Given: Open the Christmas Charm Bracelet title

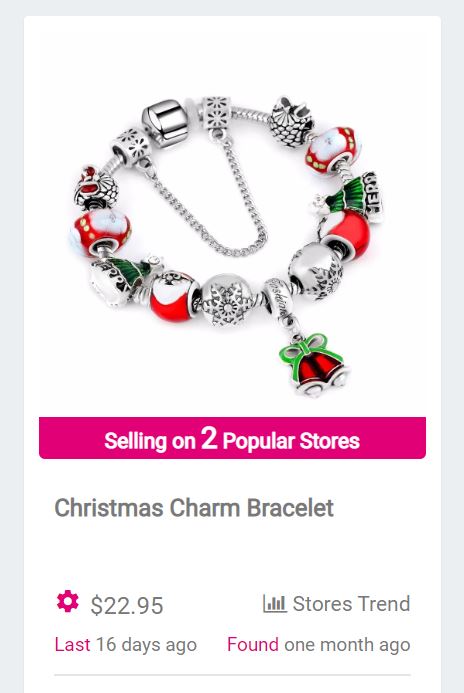Looking at the screenshot, I should point(194,507).
